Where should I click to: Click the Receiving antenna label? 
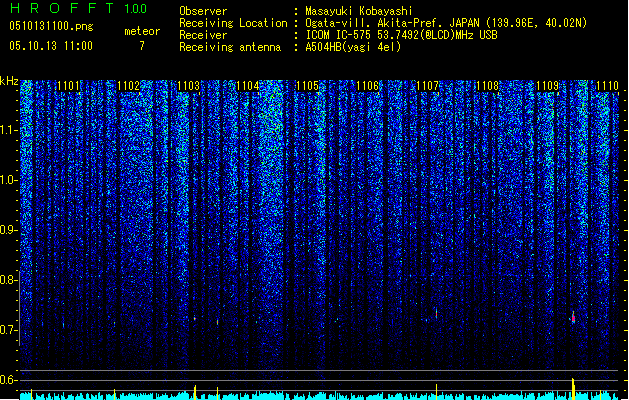pos(230,47)
